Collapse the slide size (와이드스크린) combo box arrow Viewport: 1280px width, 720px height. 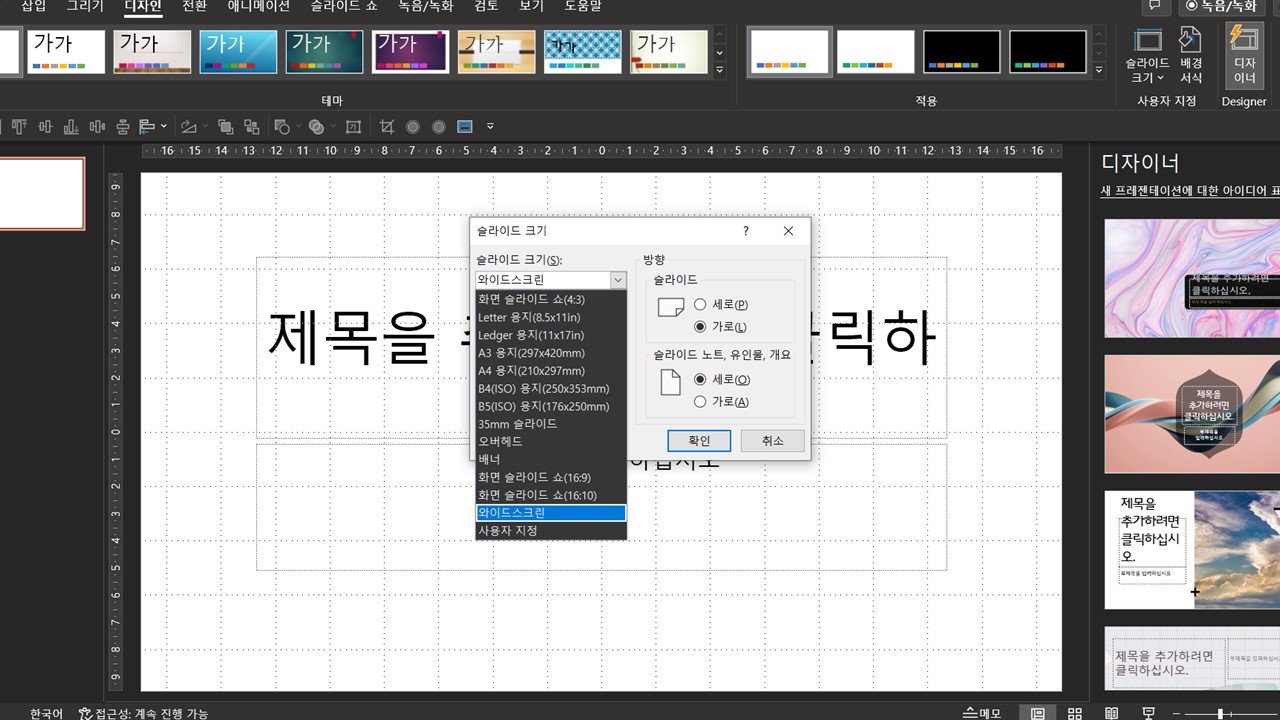coord(618,280)
